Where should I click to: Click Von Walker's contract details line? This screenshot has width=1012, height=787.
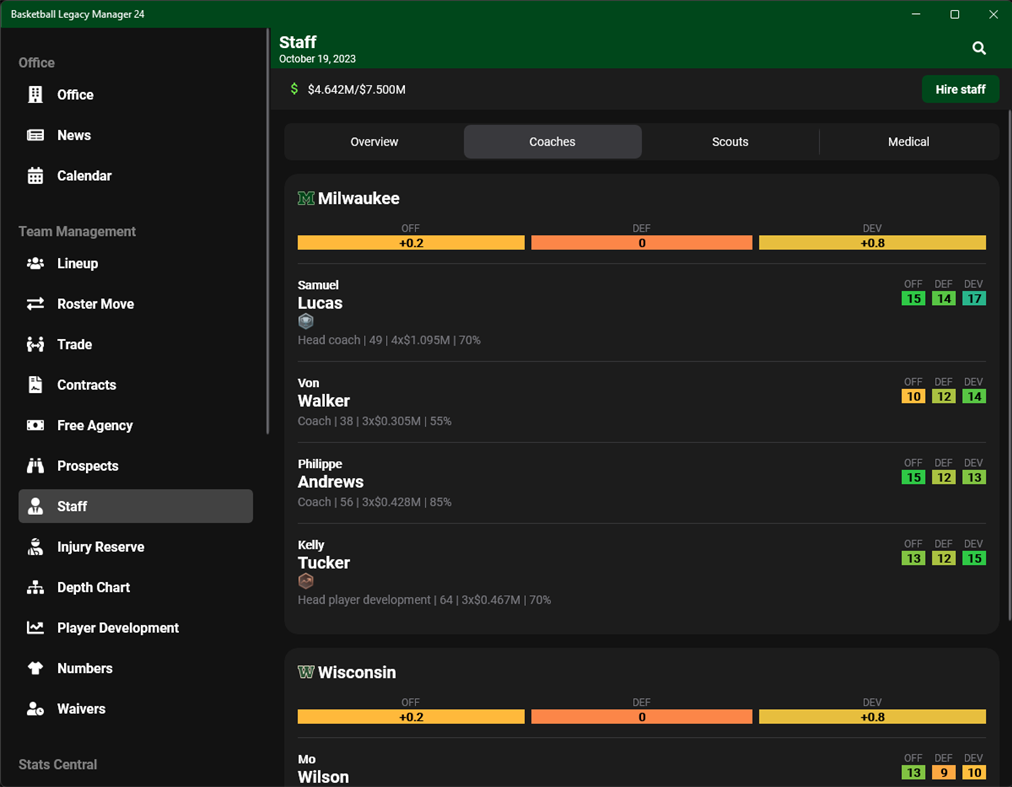(x=374, y=421)
